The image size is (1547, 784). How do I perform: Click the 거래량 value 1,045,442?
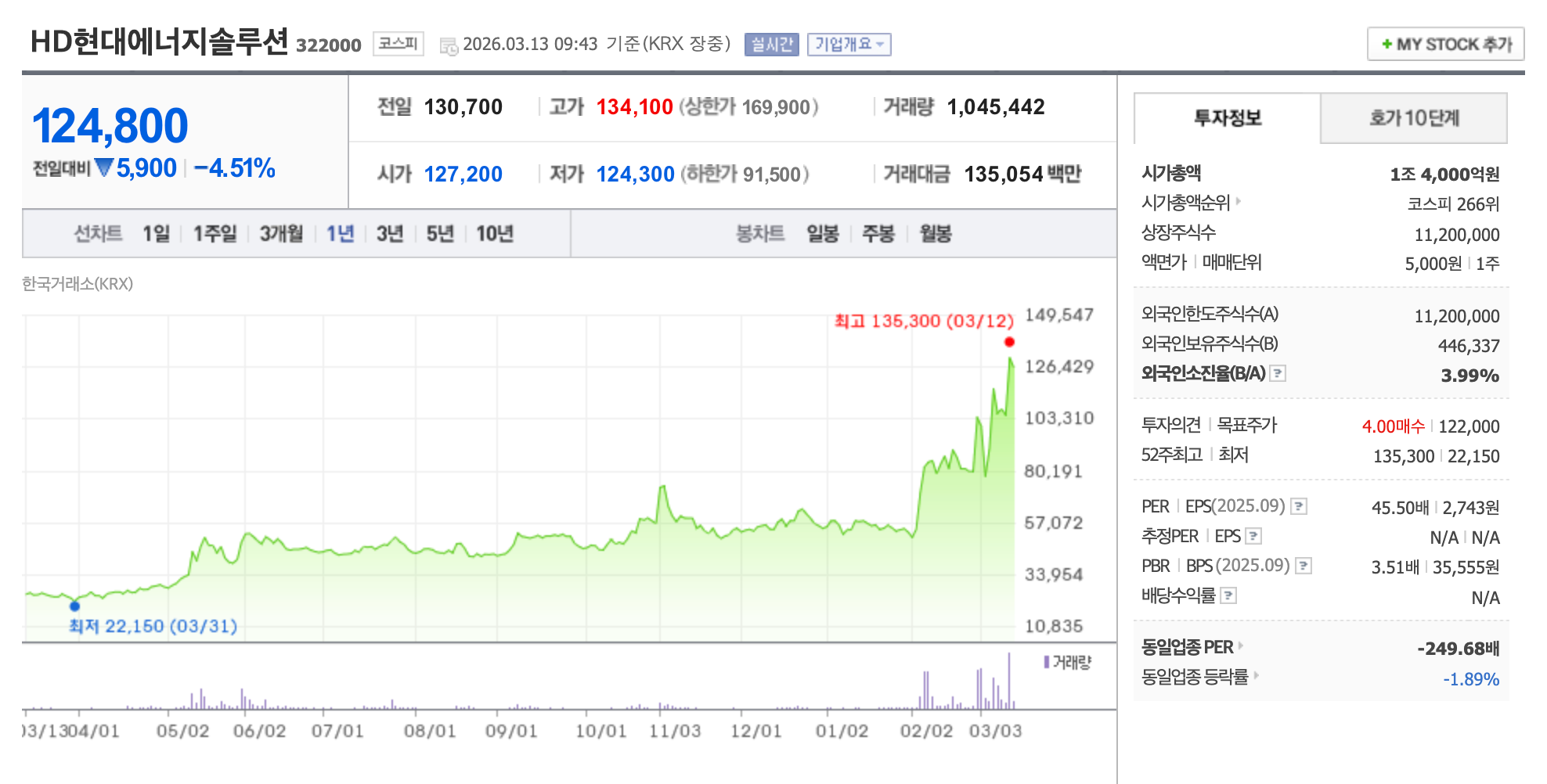[x=996, y=107]
